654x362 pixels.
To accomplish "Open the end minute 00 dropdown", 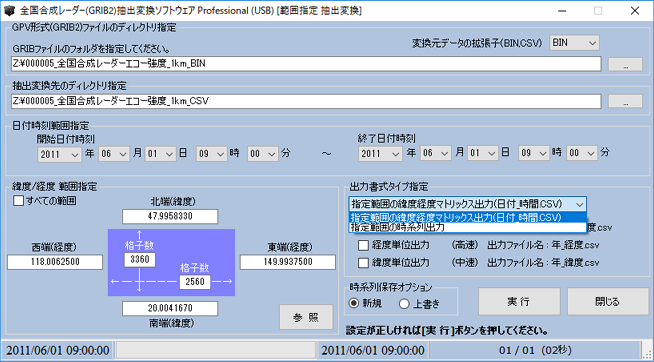I will pos(583,153).
